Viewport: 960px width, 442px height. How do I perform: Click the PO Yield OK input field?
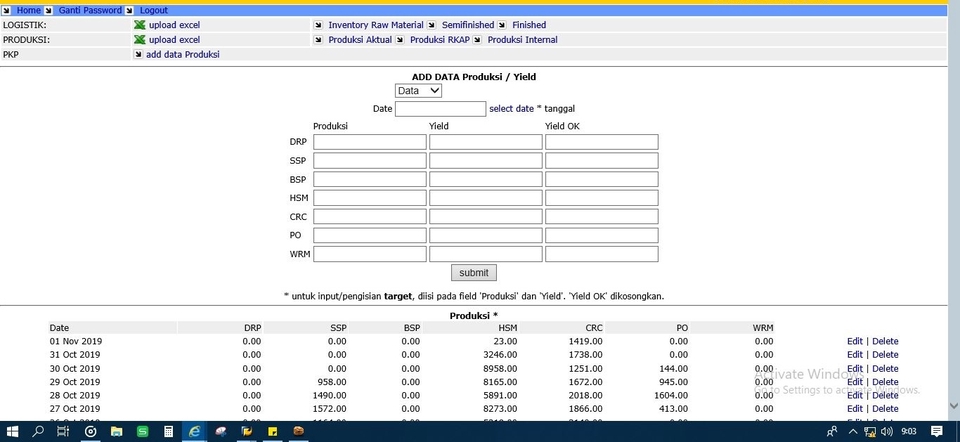pyautogui.click(x=602, y=235)
